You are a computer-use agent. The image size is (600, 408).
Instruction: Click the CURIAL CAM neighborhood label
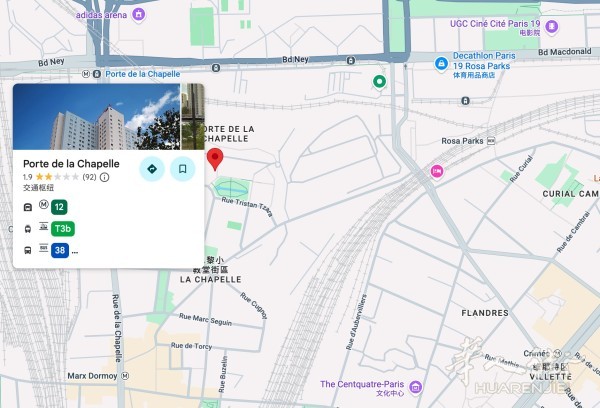(571, 194)
